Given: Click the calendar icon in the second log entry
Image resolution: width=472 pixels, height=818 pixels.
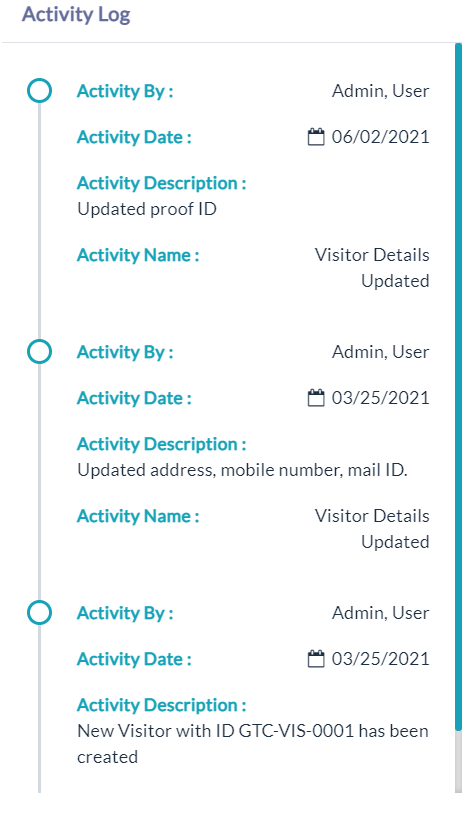Looking at the screenshot, I should (x=316, y=398).
